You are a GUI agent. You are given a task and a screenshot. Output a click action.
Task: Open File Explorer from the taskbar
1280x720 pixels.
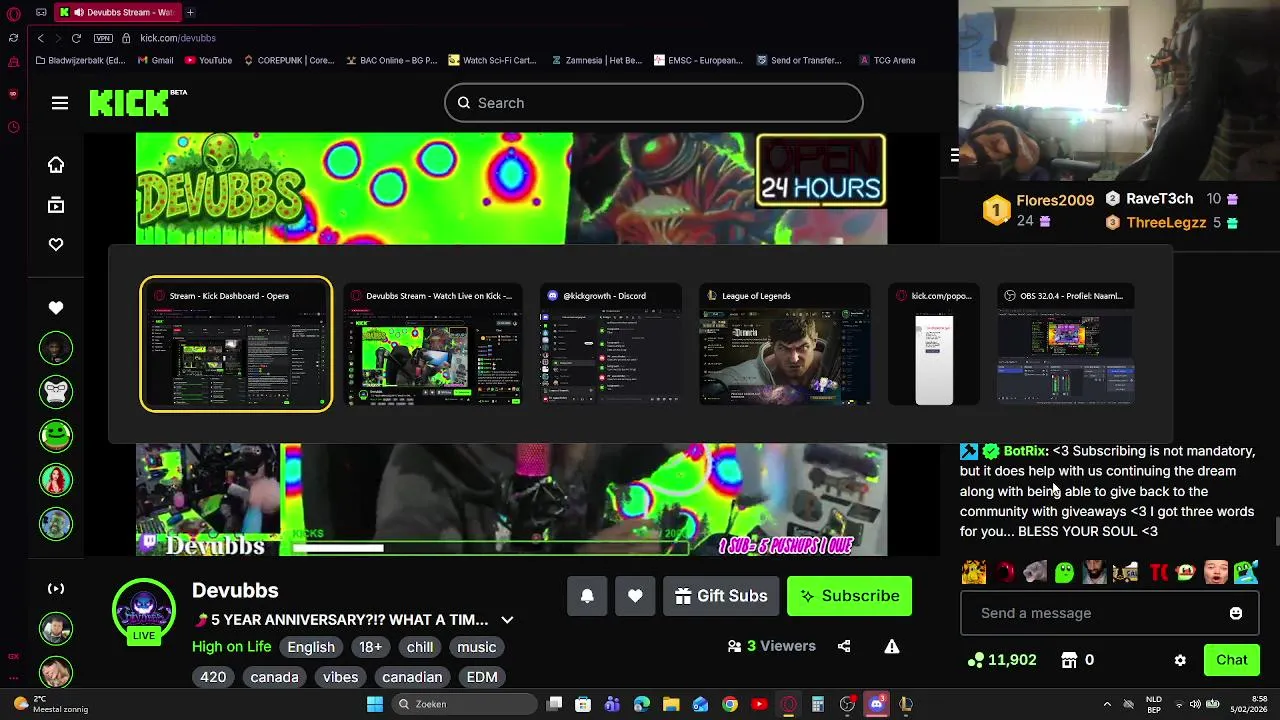pos(671,704)
